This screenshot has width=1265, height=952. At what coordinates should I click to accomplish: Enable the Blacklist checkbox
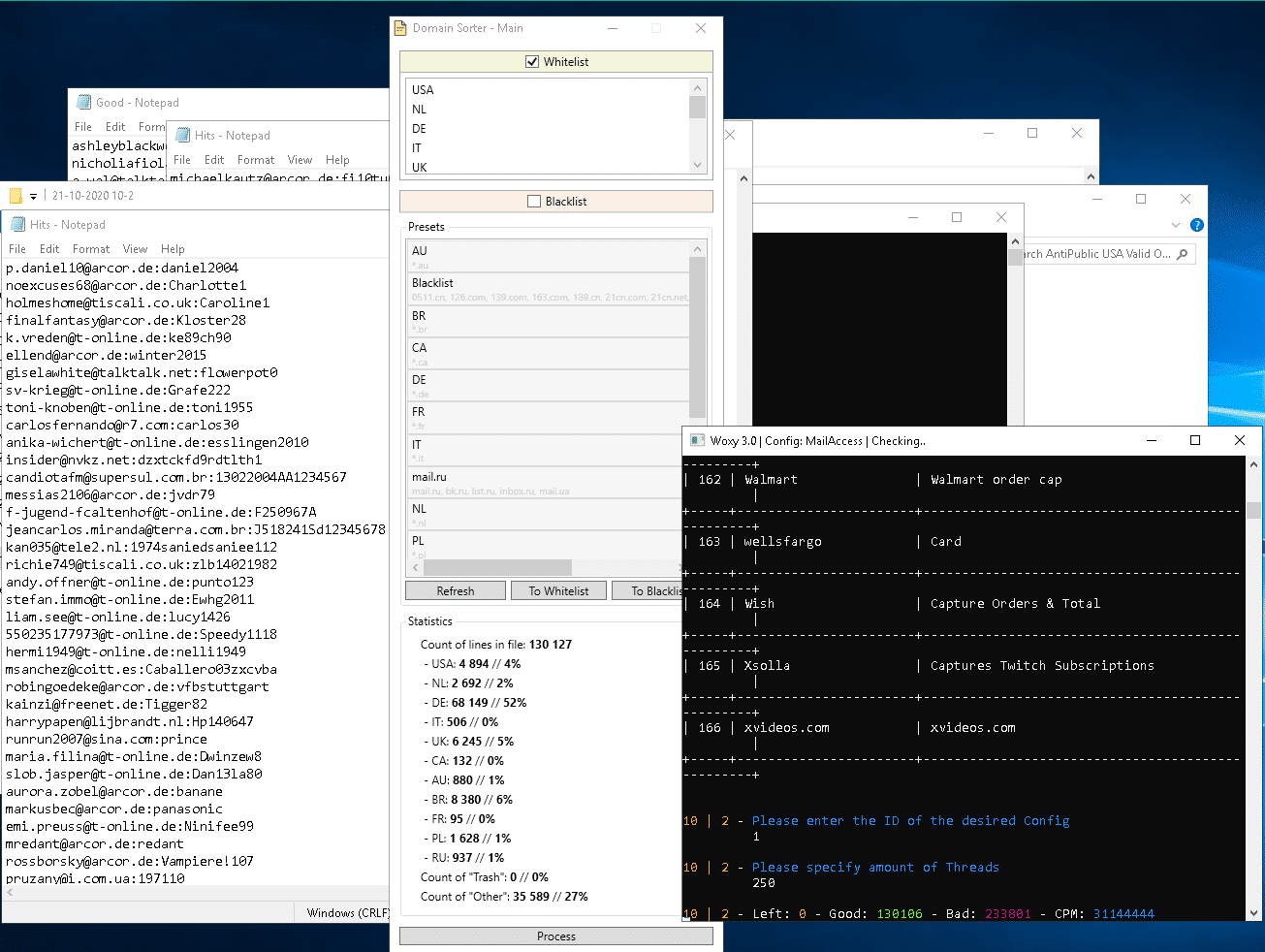click(x=534, y=202)
